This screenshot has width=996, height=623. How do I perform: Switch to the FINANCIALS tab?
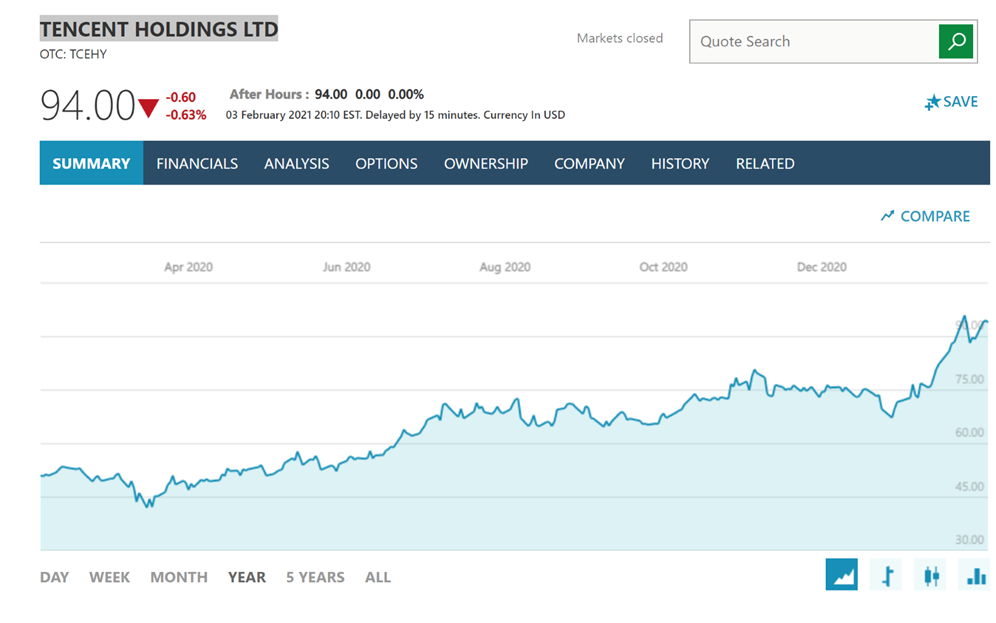[x=197, y=163]
